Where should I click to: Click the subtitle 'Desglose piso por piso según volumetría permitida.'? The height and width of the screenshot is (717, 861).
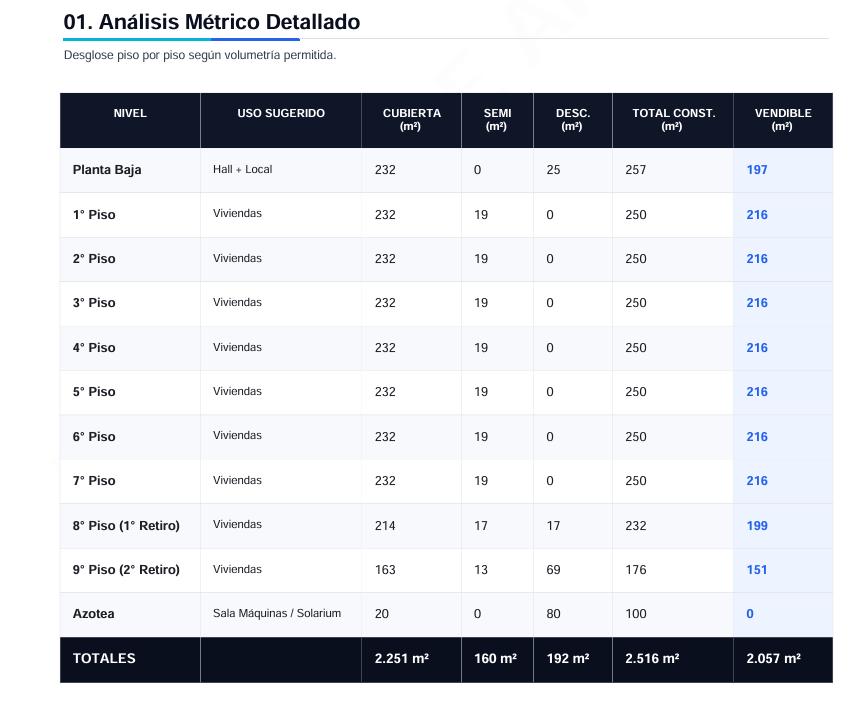[x=200, y=55]
